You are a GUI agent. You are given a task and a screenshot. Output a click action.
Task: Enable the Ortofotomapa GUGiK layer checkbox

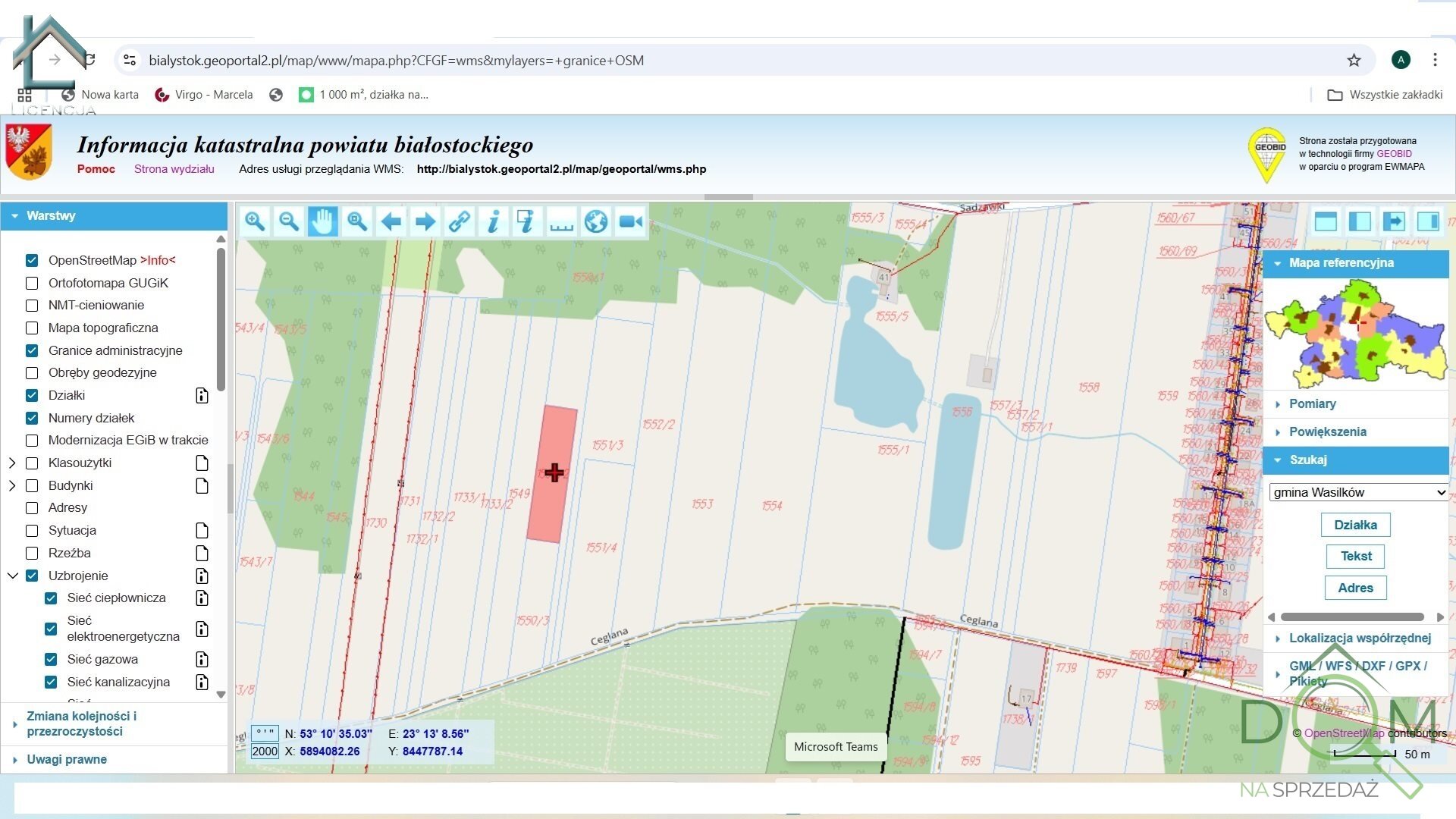coord(32,283)
